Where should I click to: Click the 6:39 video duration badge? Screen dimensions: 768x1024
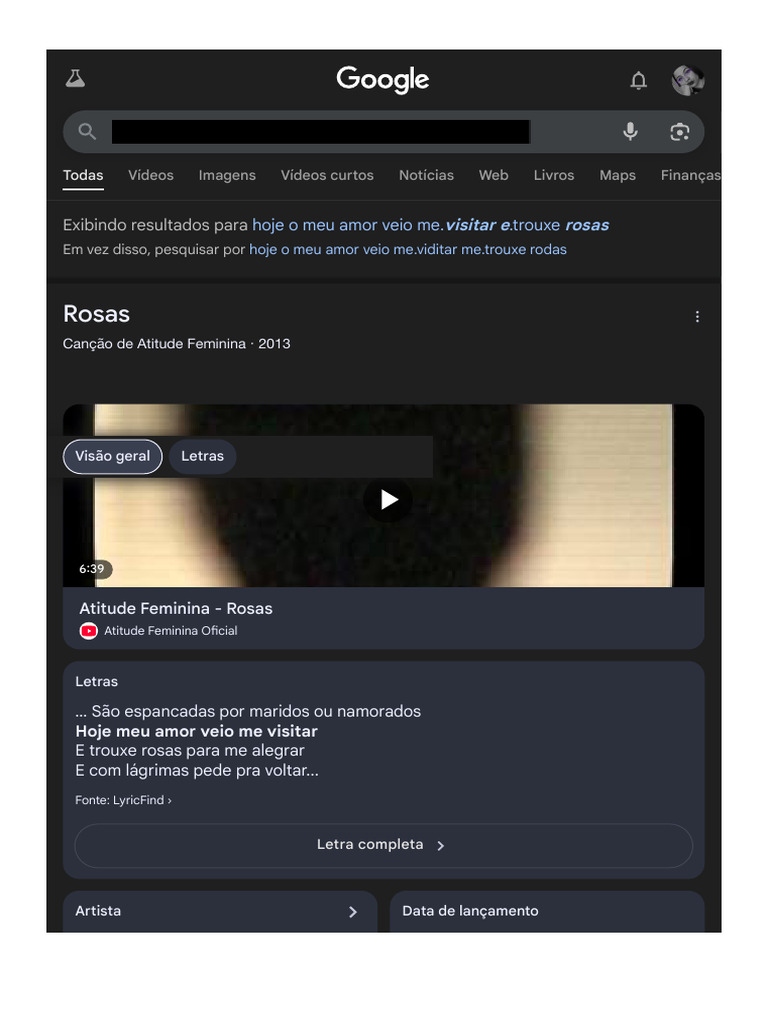point(92,569)
